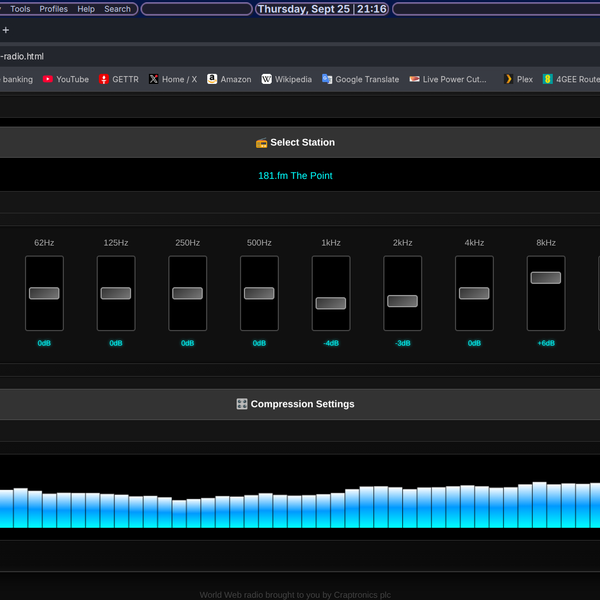Click the 62Hz band label
This screenshot has width=600, height=600.
[44, 243]
